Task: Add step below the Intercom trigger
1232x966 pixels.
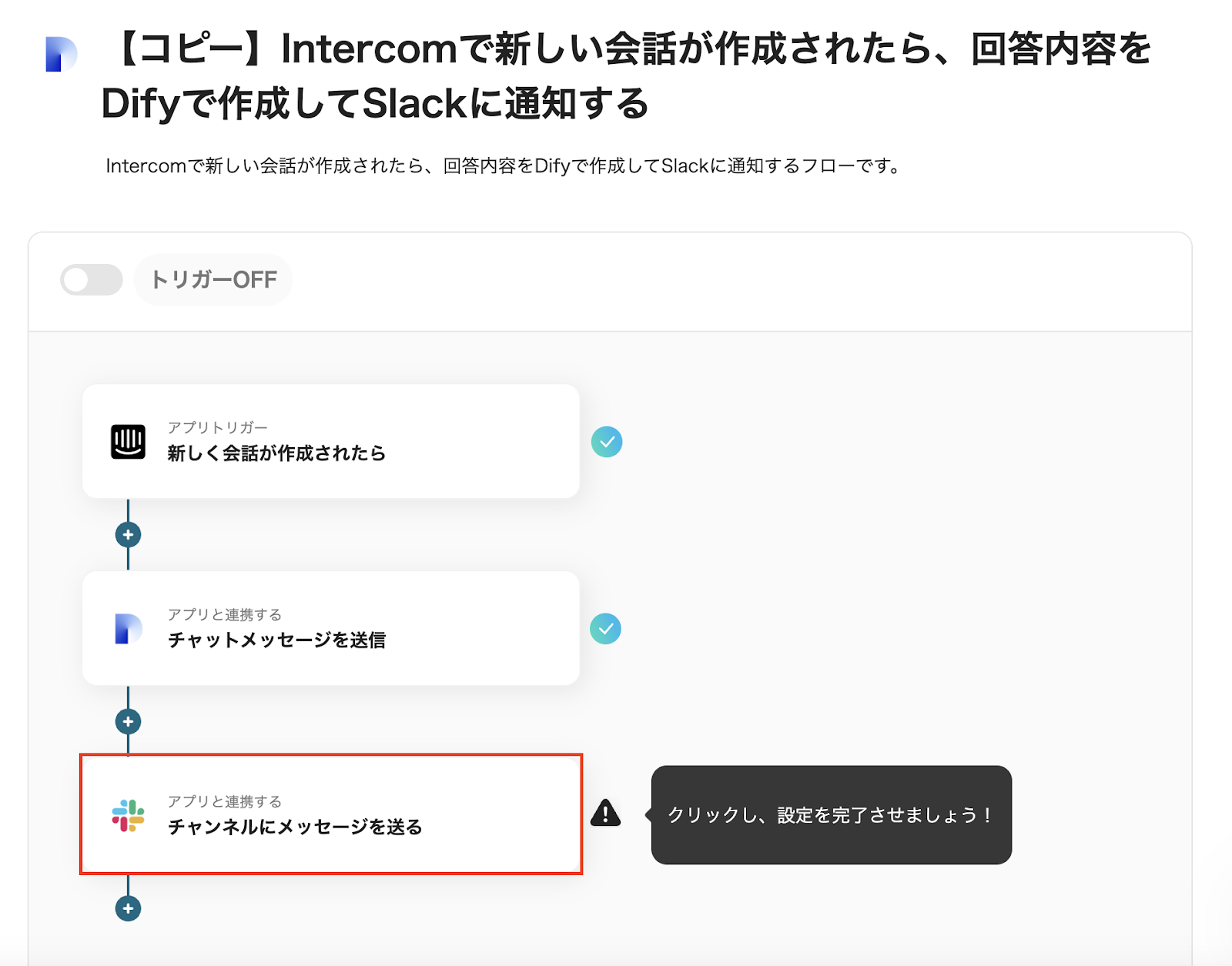Action: [128, 534]
